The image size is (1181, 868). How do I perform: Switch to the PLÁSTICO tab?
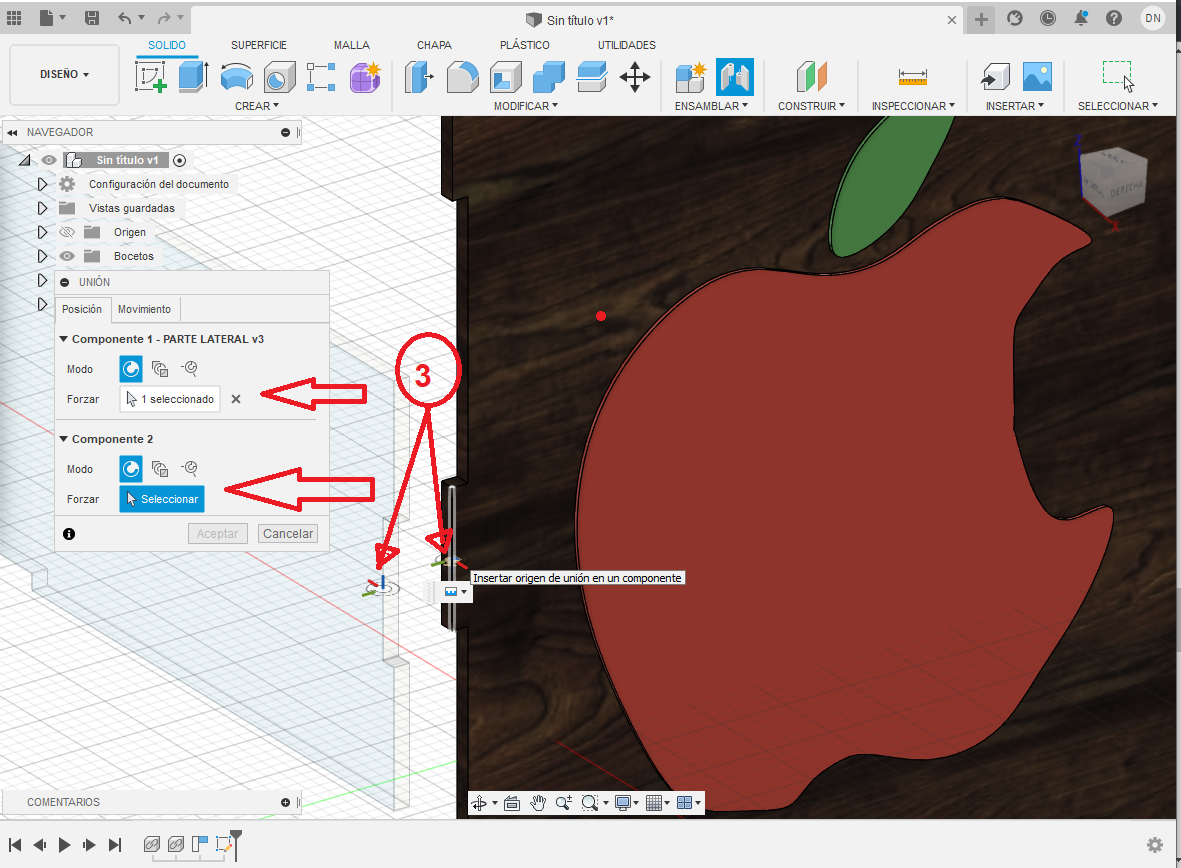click(x=525, y=45)
